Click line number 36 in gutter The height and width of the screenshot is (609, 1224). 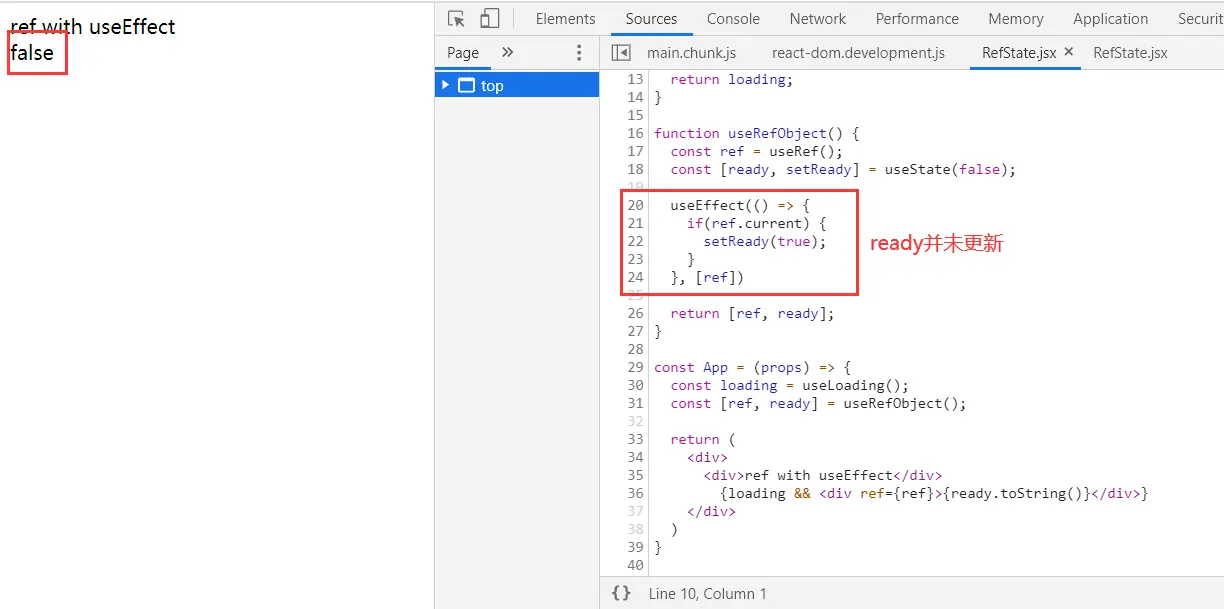point(636,494)
